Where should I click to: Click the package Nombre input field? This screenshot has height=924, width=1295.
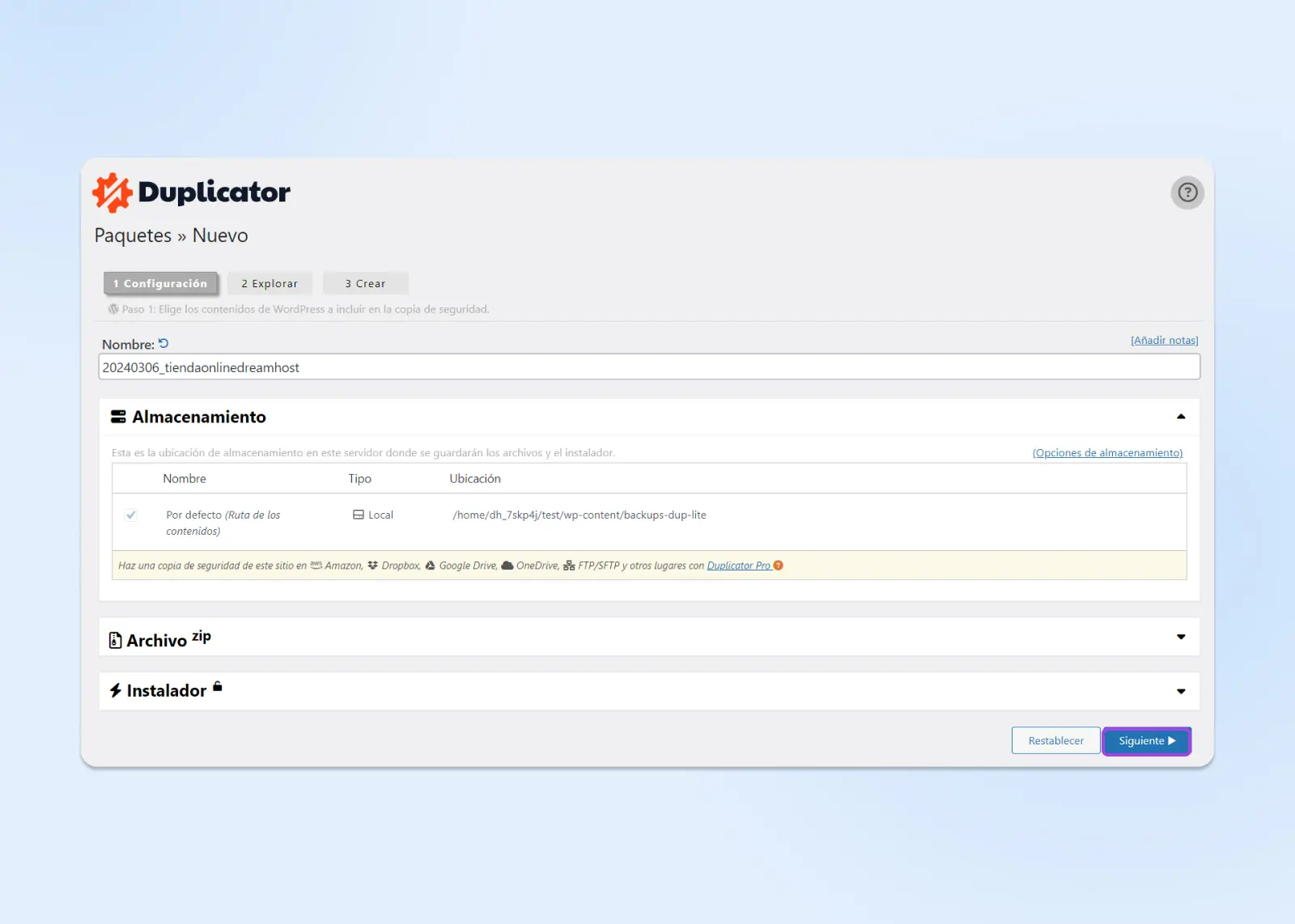coord(648,367)
